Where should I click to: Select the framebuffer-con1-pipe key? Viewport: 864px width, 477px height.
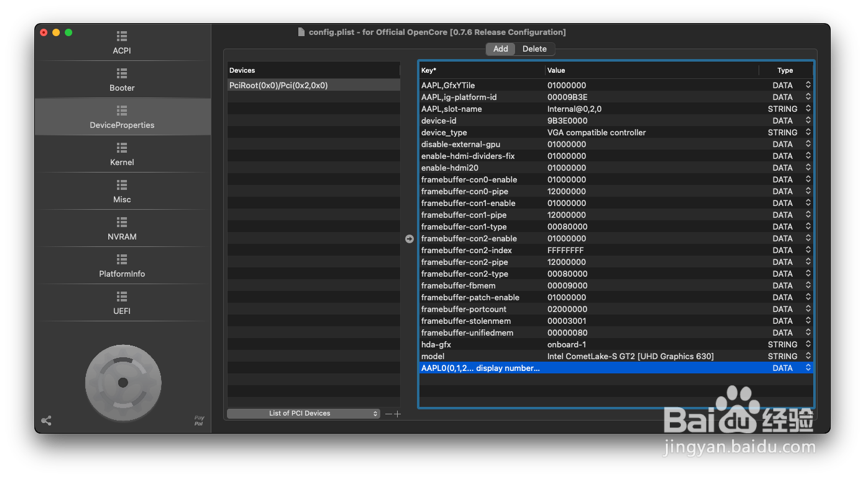coord(464,215)
